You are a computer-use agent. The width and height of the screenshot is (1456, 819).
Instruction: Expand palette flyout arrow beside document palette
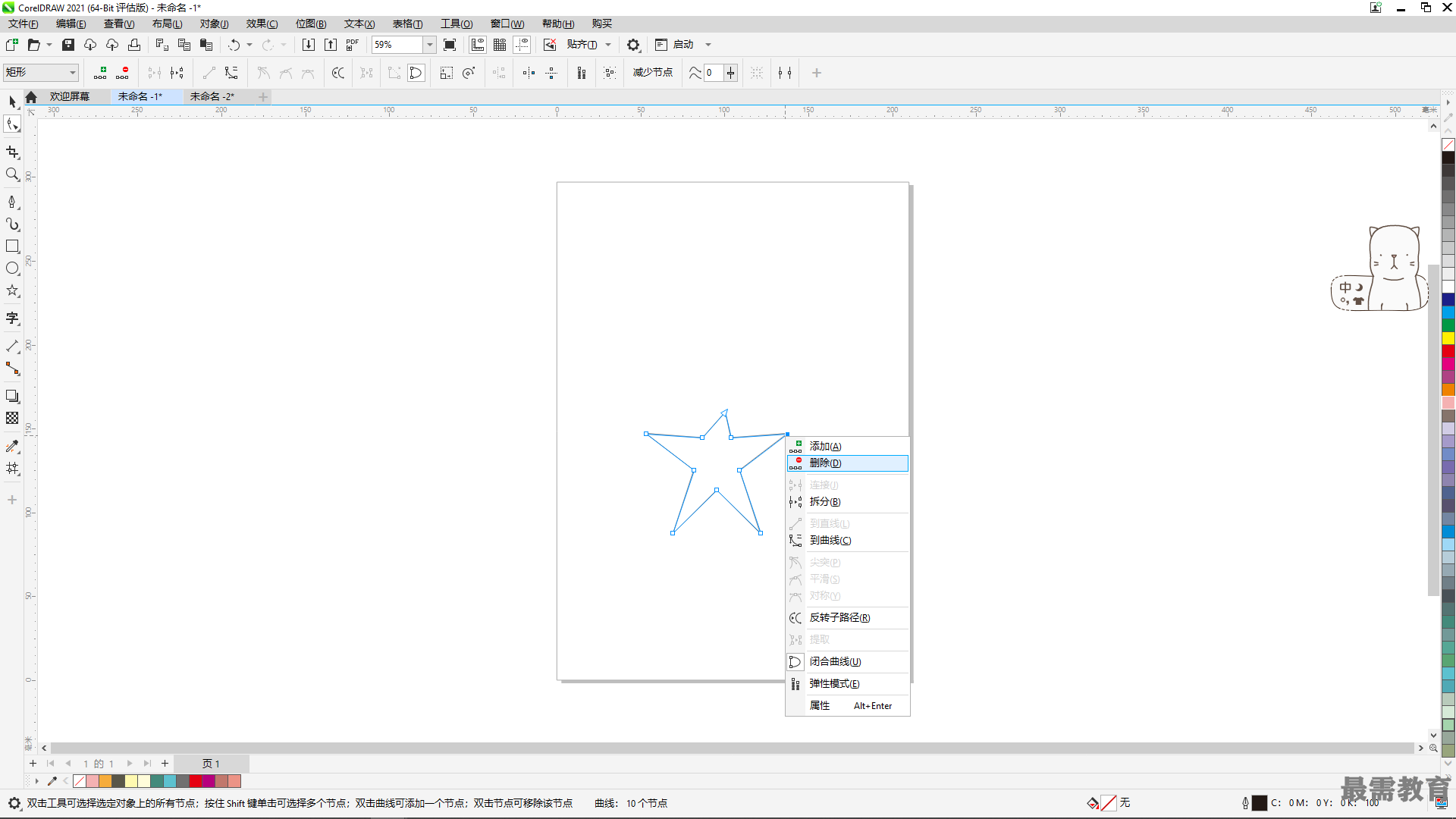point(36,781)
